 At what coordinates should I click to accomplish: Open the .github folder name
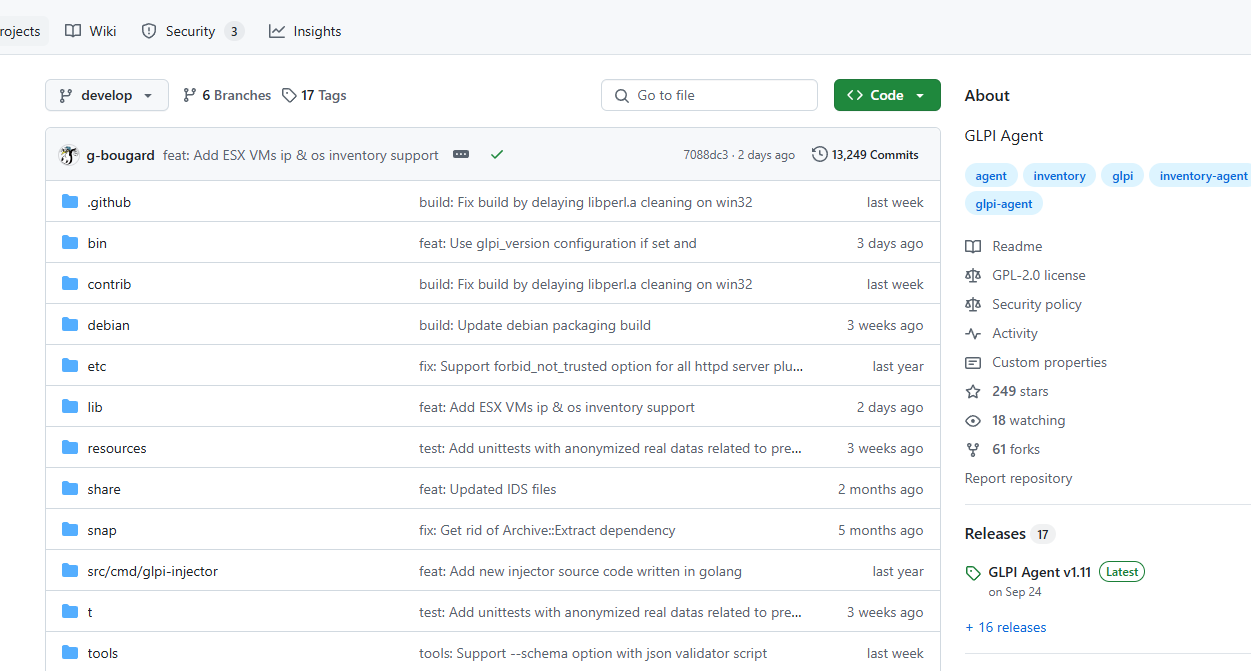(109, 202)
